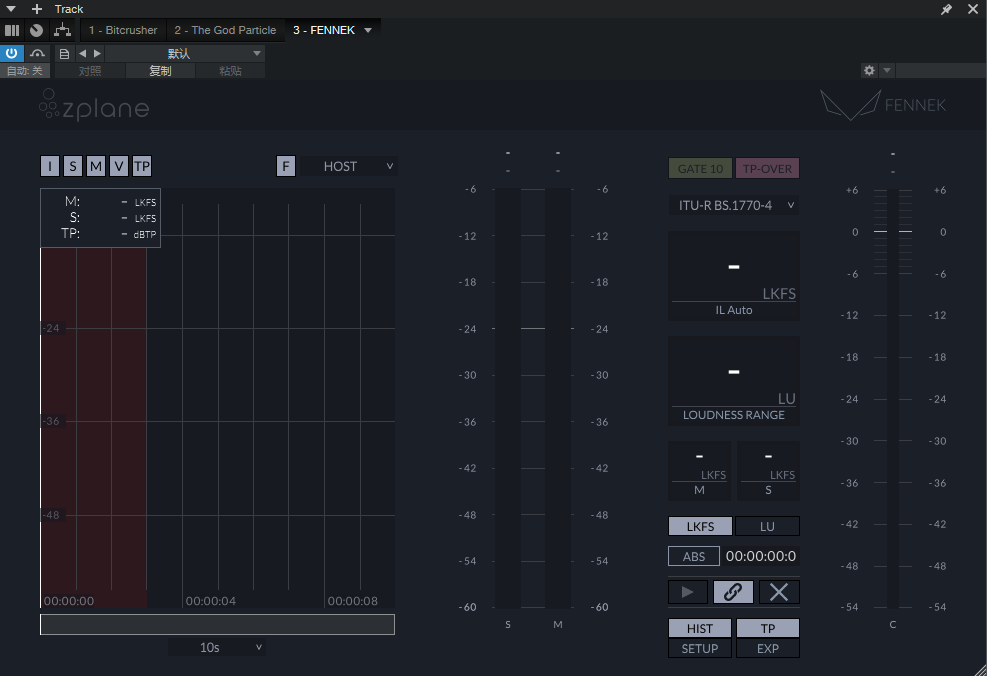Open the 默认 preset dropdown
The width and height of the screenshot is (987, 676).
184,54
